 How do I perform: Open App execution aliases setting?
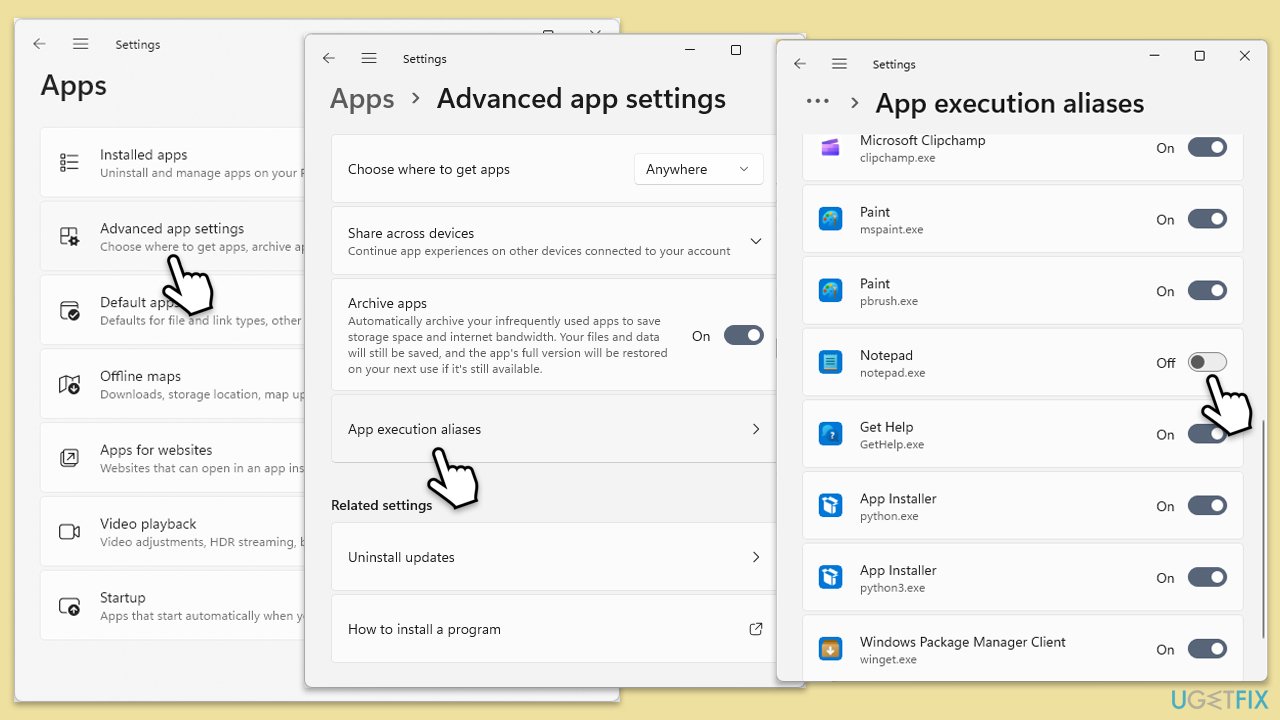pyautogui.click(x=553, y=429)
